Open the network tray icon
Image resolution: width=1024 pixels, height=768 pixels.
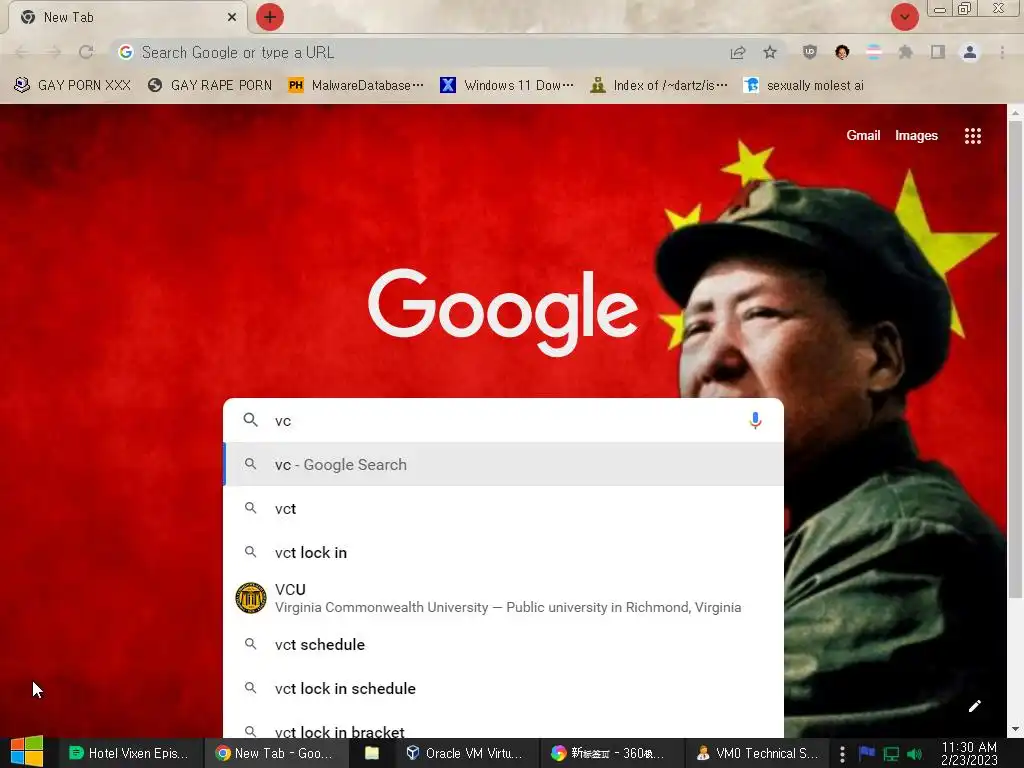[x=891, y=754]
